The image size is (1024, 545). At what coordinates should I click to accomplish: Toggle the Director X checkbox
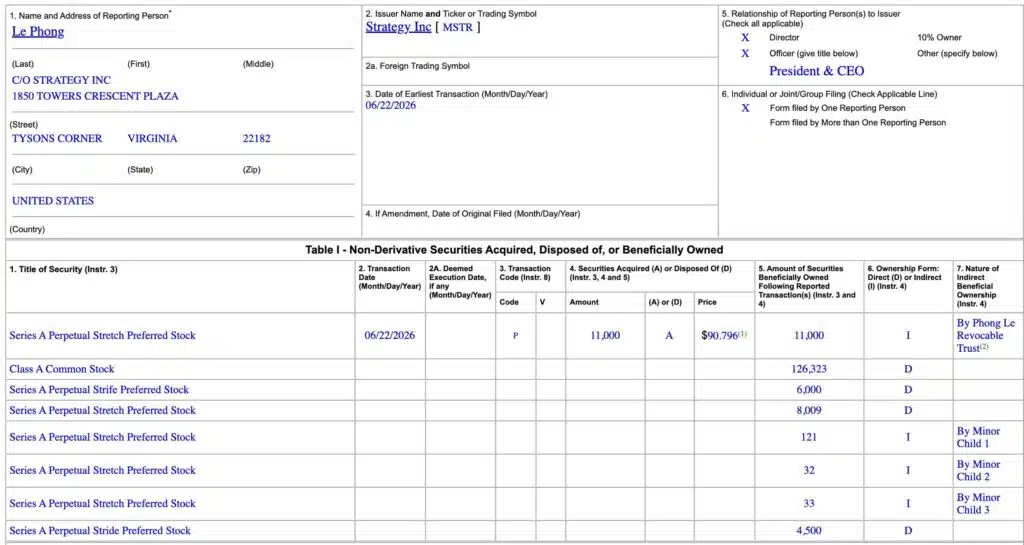click(x=745, y=38)
